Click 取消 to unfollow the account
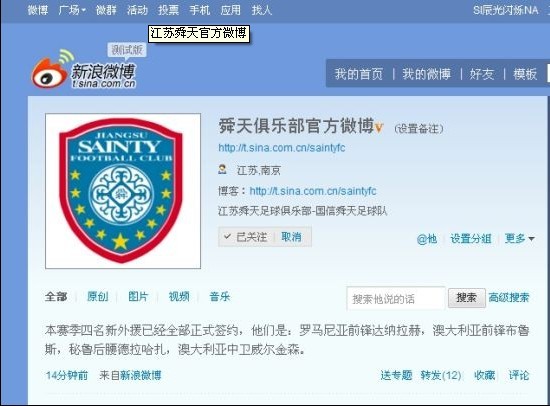The width and height of the screenshot is (550, 406). (291, 237)
